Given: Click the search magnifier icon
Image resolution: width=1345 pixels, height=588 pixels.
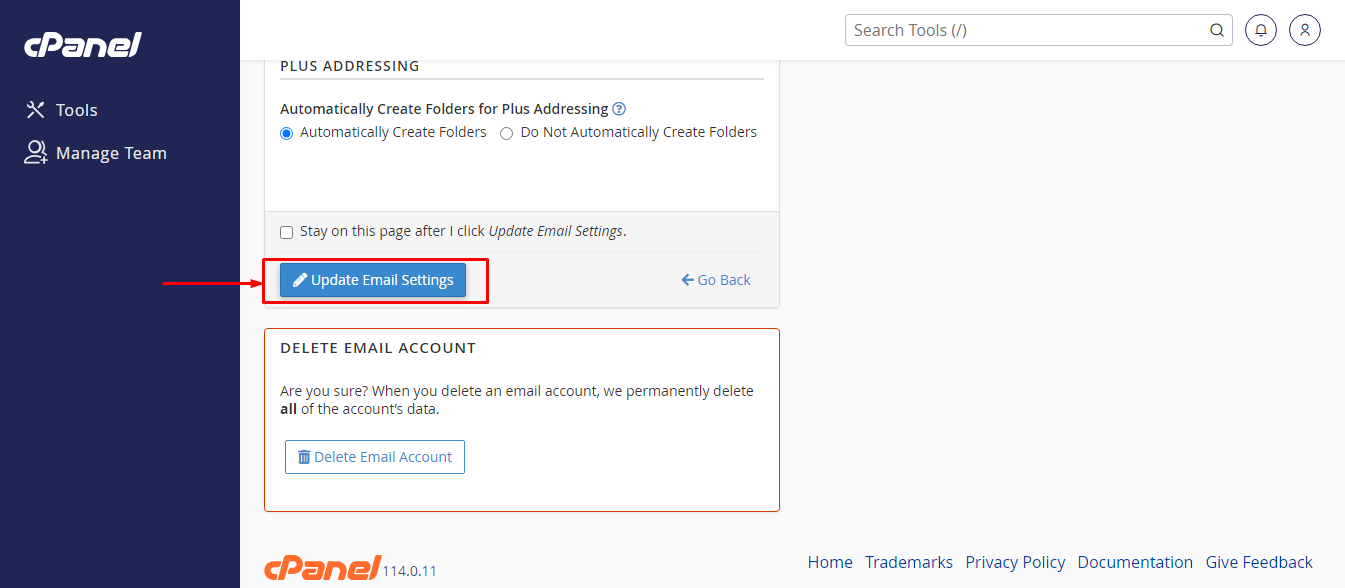Looking at the screenshot, I should point(1216,30).
